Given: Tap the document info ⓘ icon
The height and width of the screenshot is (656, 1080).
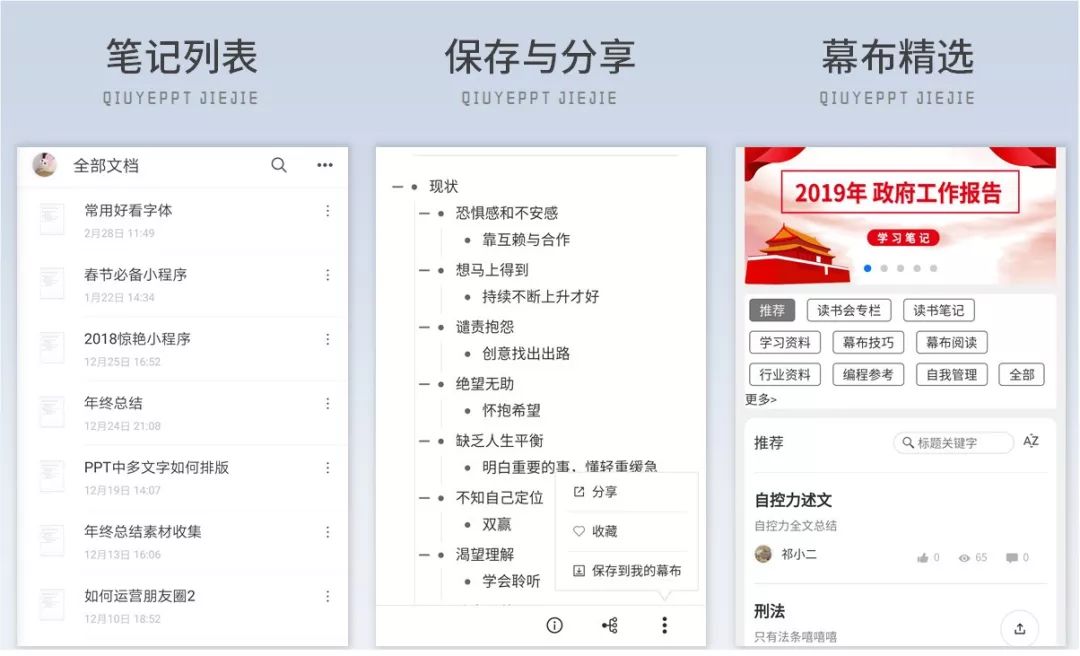Looking at the screenshot, I should pos(553,624).
